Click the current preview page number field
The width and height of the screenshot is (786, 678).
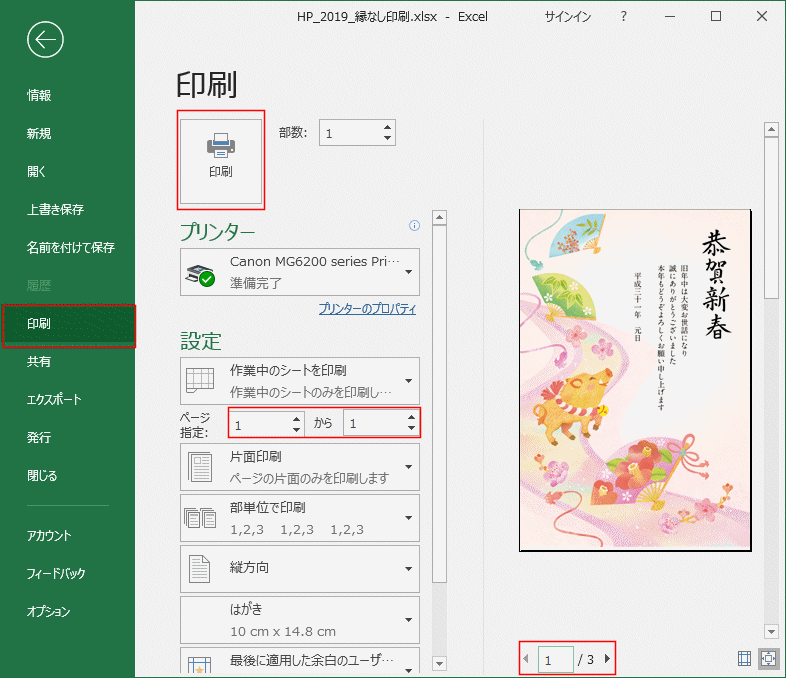[x=555, y=659]
